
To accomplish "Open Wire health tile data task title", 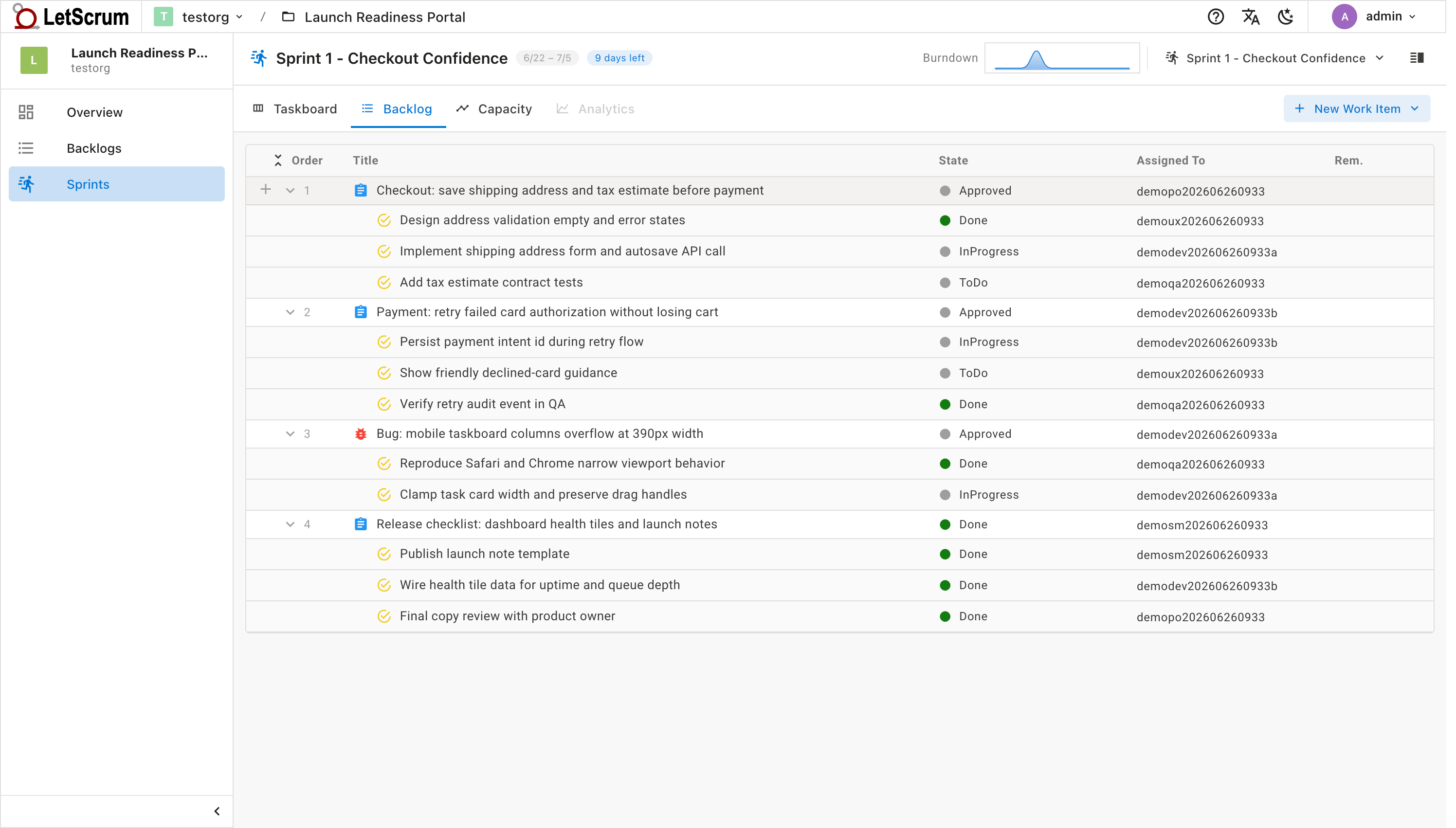I will [540, 585].
